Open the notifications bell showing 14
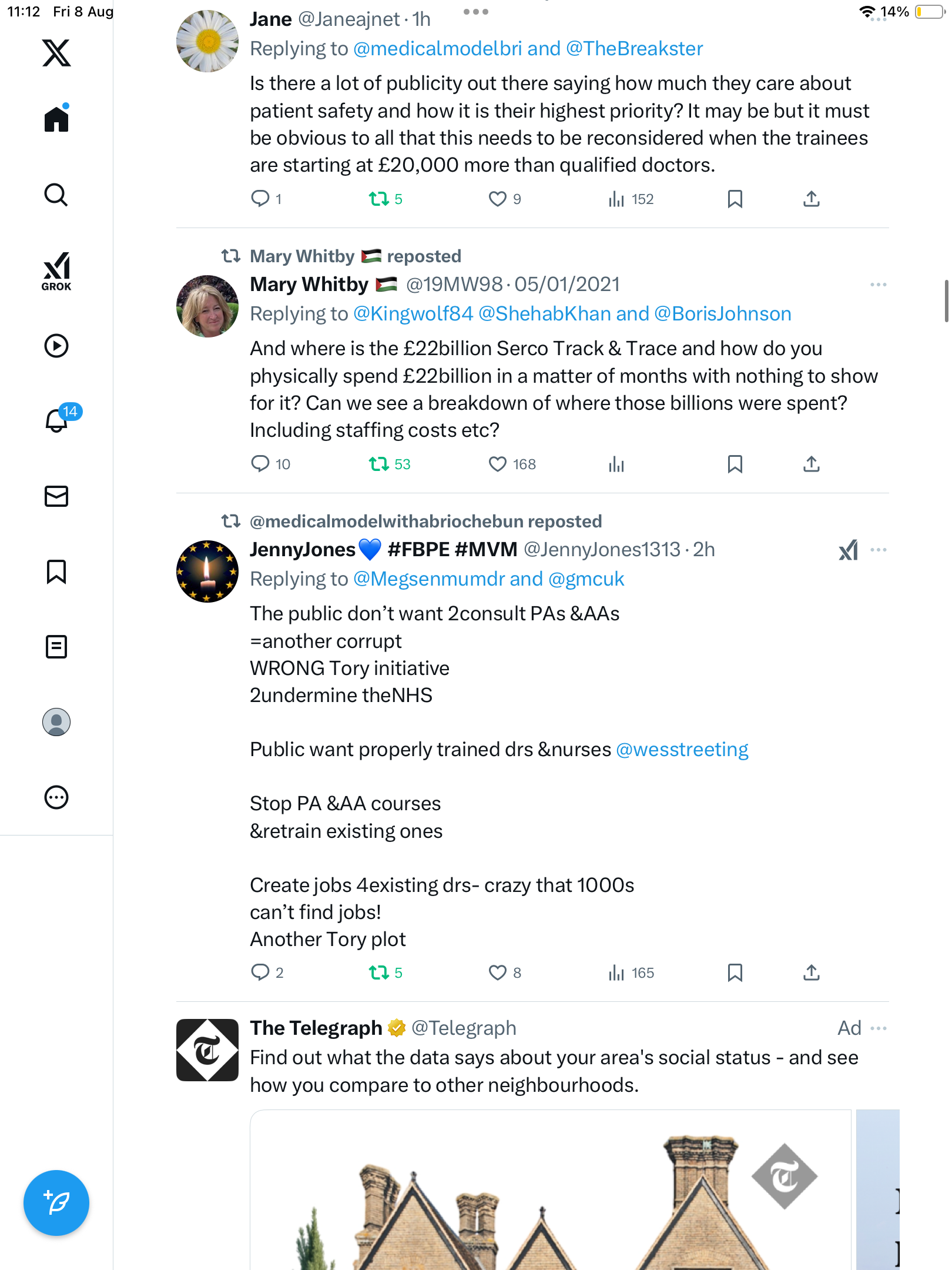Image resolution: width=952 pixels, height=1270 pixels. [x=56, y=420]
